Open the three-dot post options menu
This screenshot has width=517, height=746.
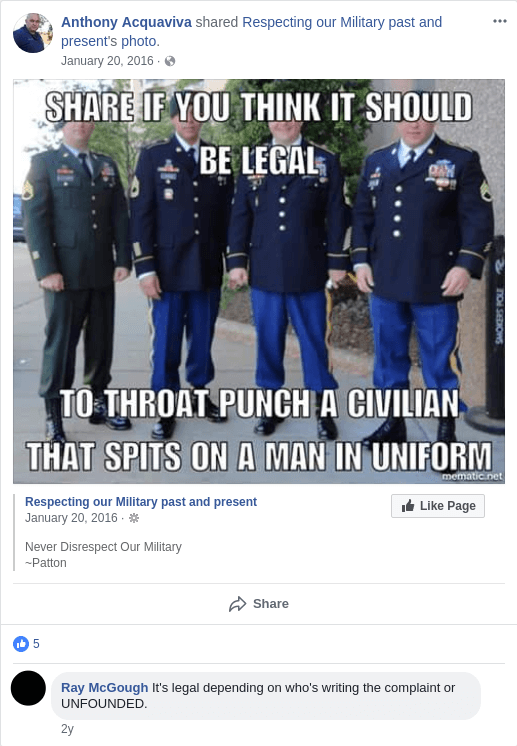(x=499, y=21)
